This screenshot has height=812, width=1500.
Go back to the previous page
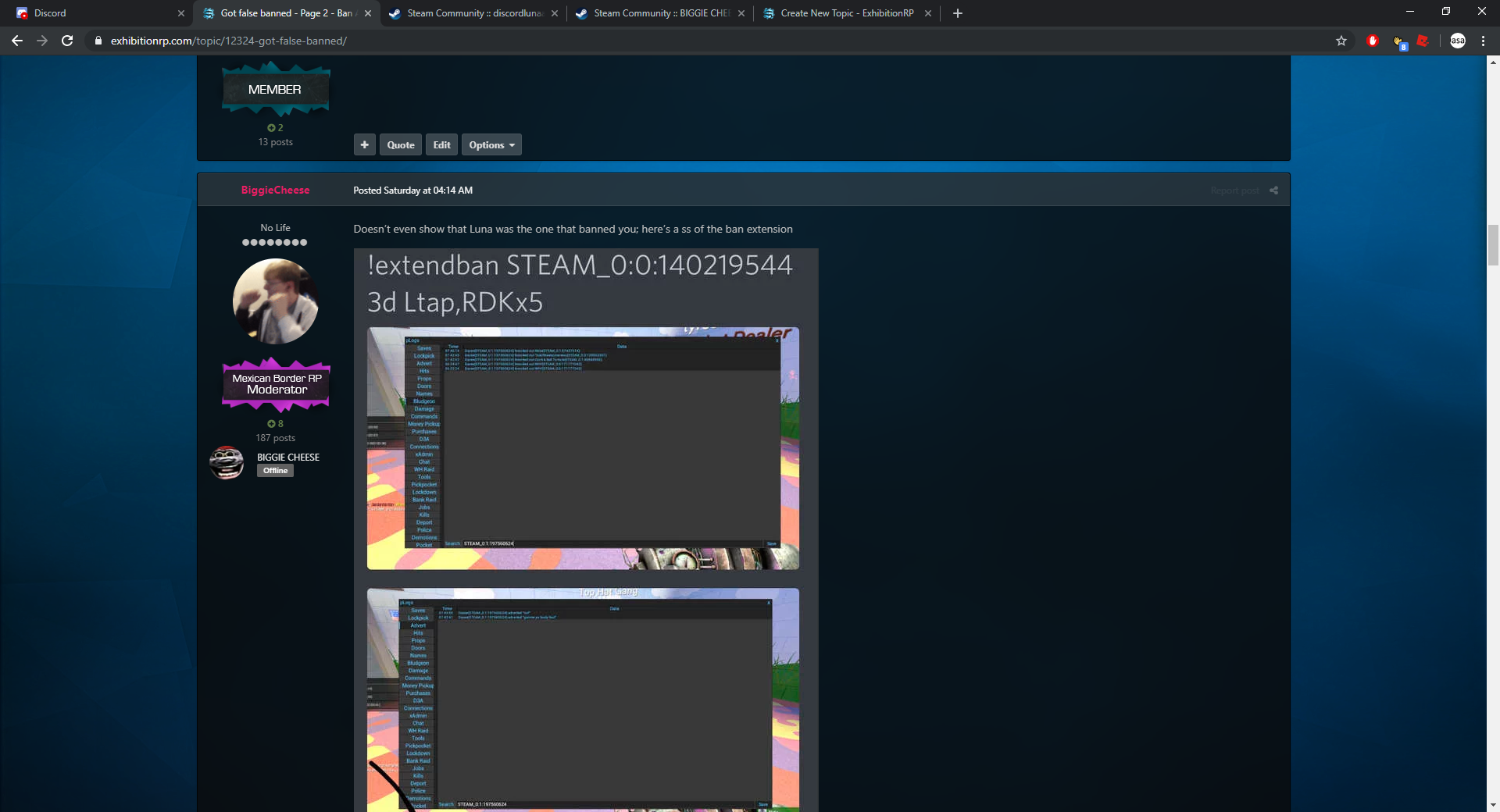[x=17, y=41]
